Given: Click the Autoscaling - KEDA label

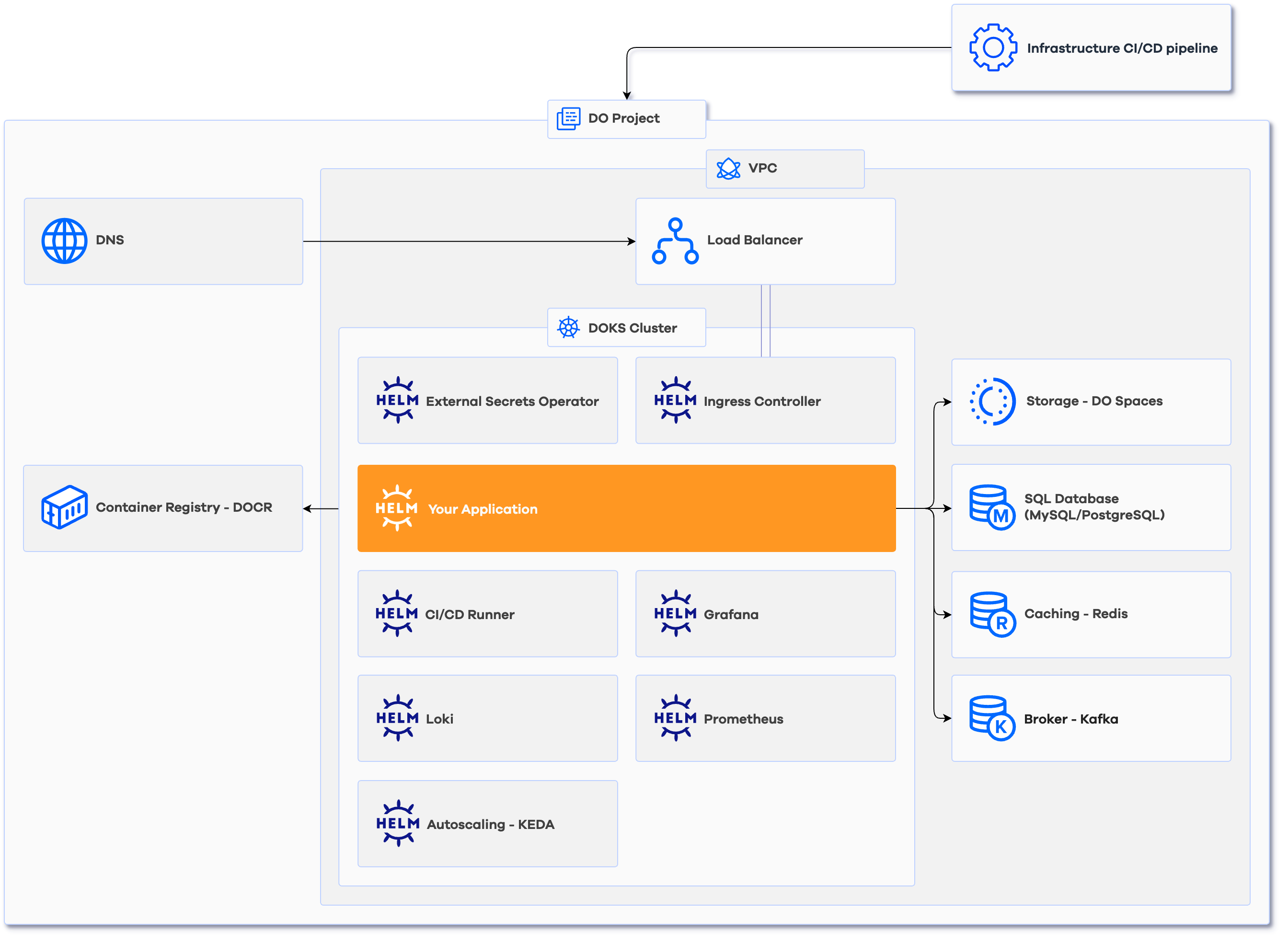Looking at the screenshot, I should click(490, 824).
